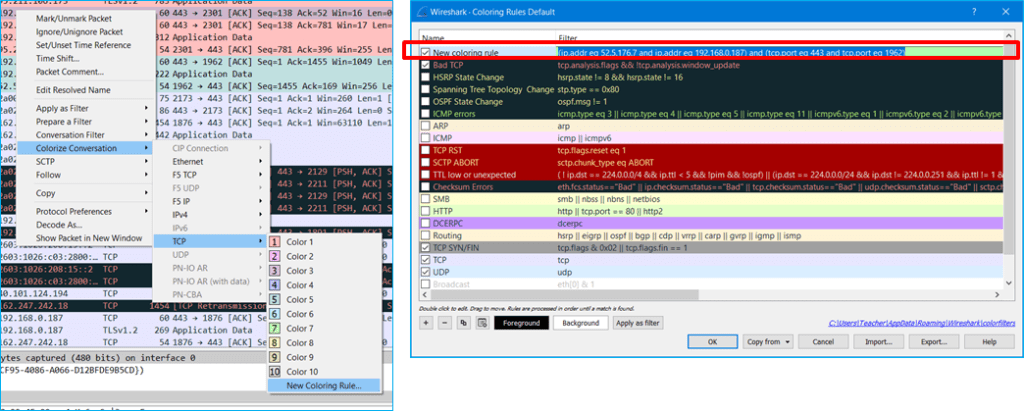Expand the Protocol Preferences submenu
This screenshot has height=411, width=1024.
[88, 212]
